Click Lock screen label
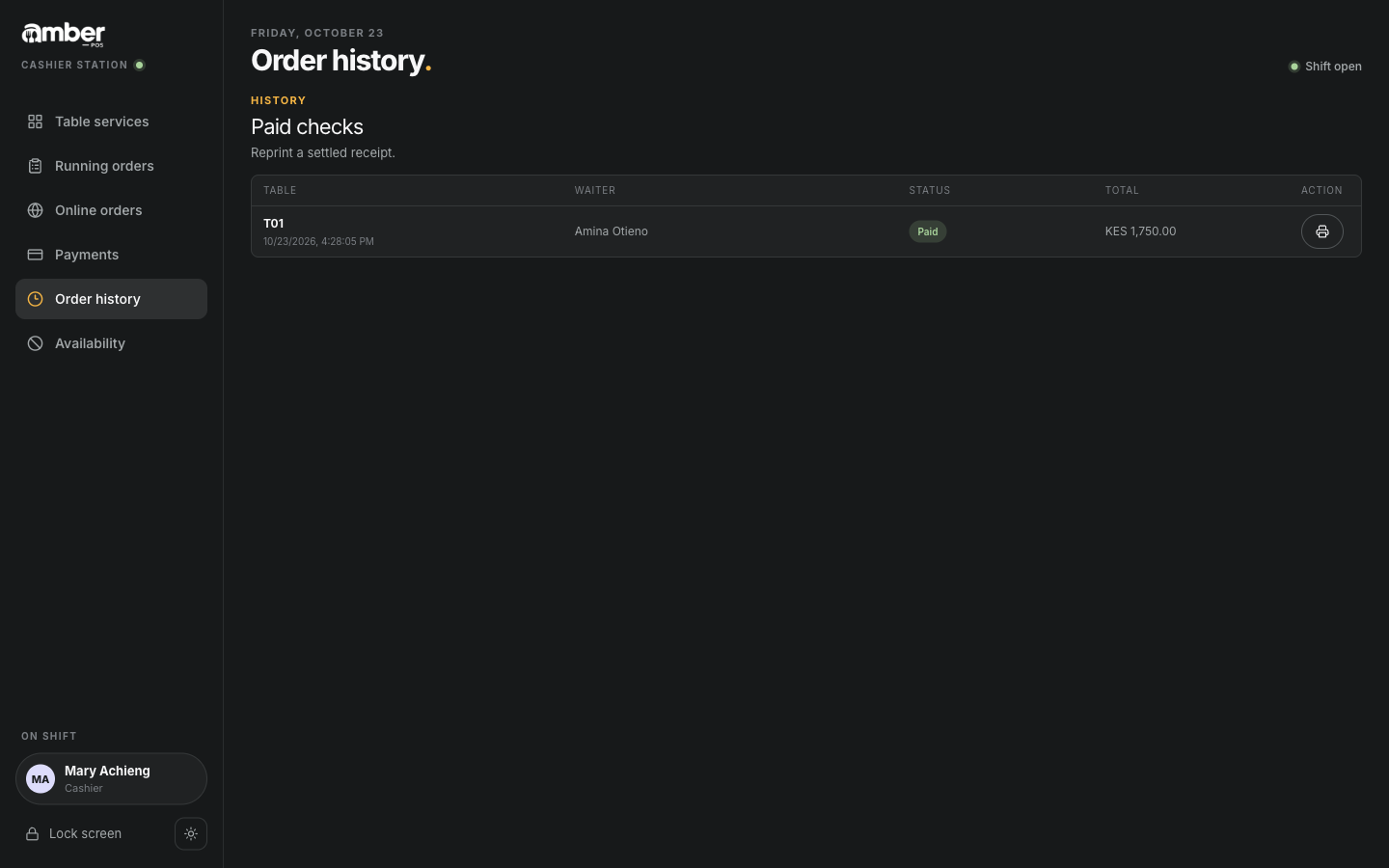Screen dimensions: 1389x868 pos(85,834)
